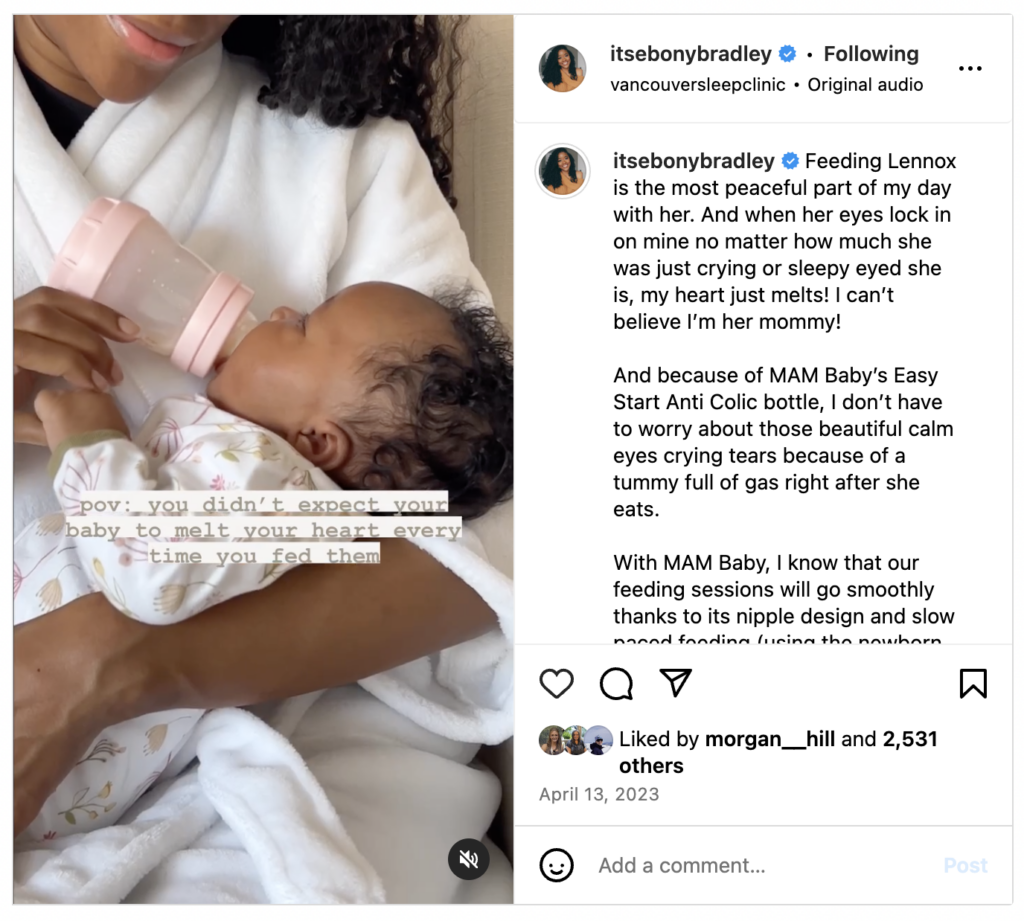Open the itsebonybradley username in caption
Screen dimensions: 1024x921
[x=694, y=161]
